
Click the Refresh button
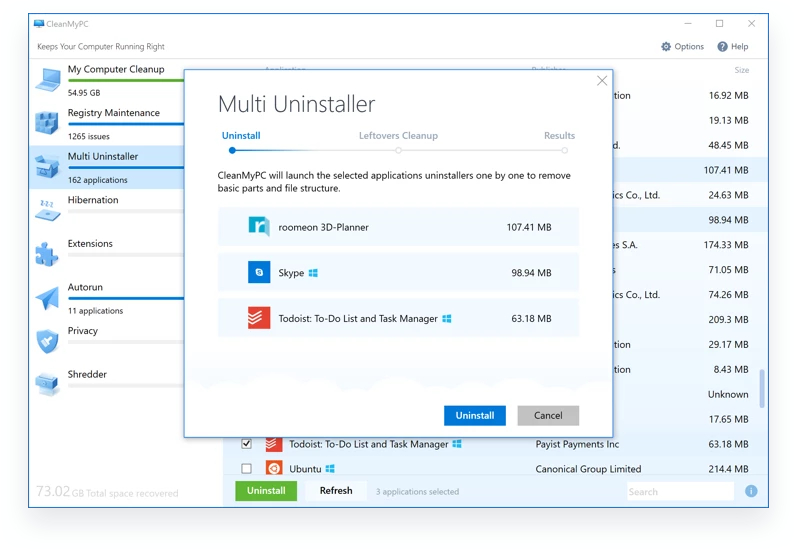[x=336, y=490]
